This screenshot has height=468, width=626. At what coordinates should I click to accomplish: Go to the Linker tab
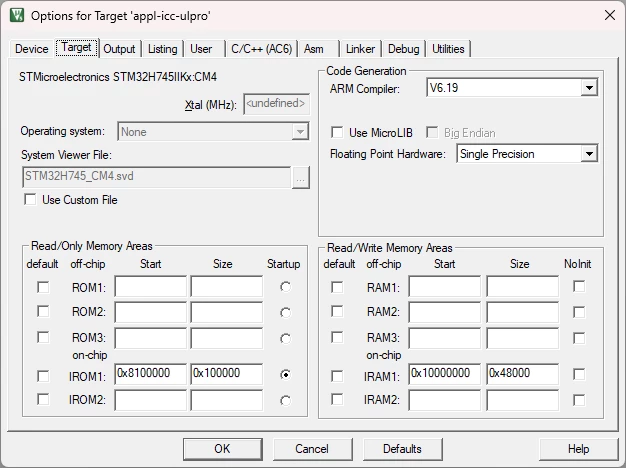pyautogui.click(x=360, y=49)
